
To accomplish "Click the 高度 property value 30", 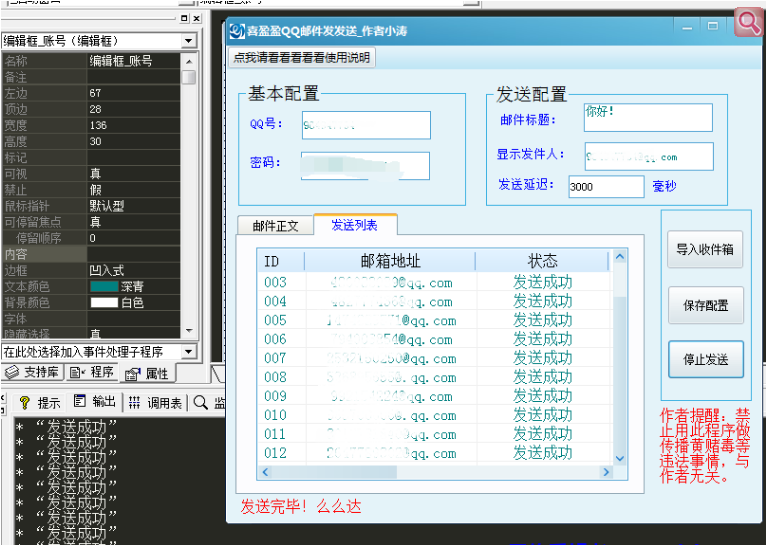I will 133,142.
